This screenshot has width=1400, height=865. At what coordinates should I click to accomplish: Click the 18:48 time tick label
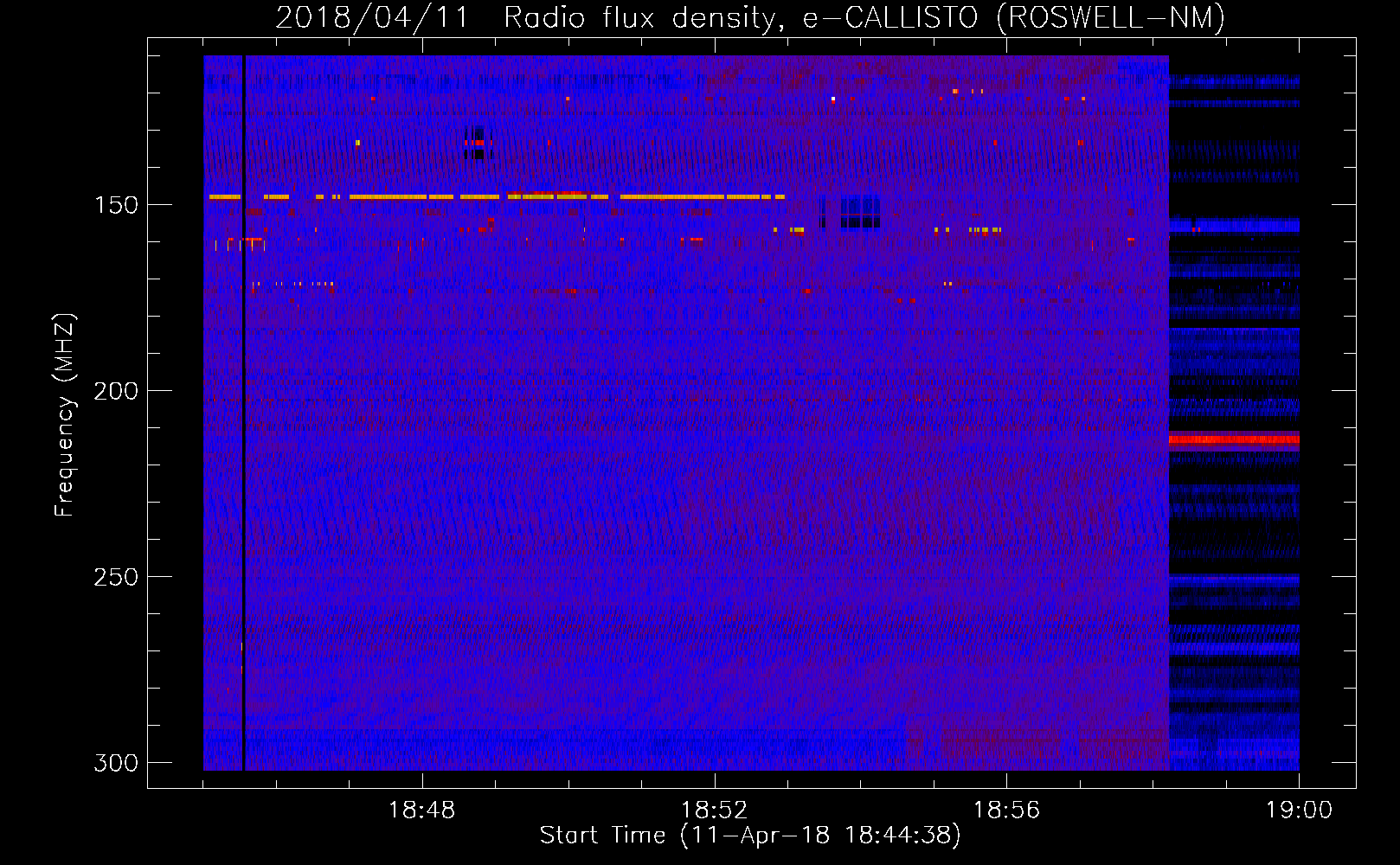click(x=421, y=811)
